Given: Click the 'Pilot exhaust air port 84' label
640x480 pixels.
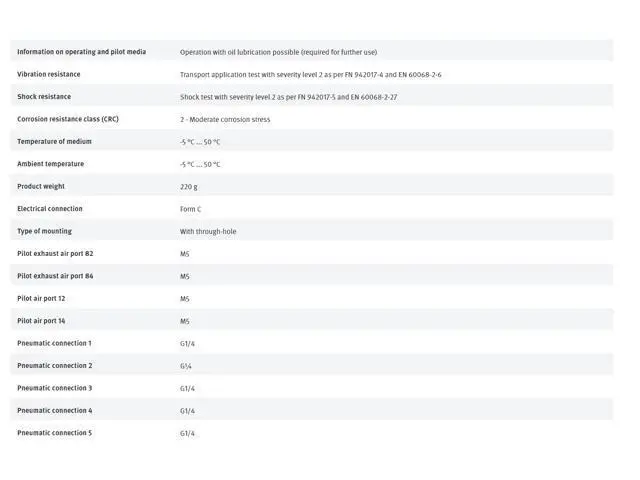Looking at the screenshot, I should point(55,275).
